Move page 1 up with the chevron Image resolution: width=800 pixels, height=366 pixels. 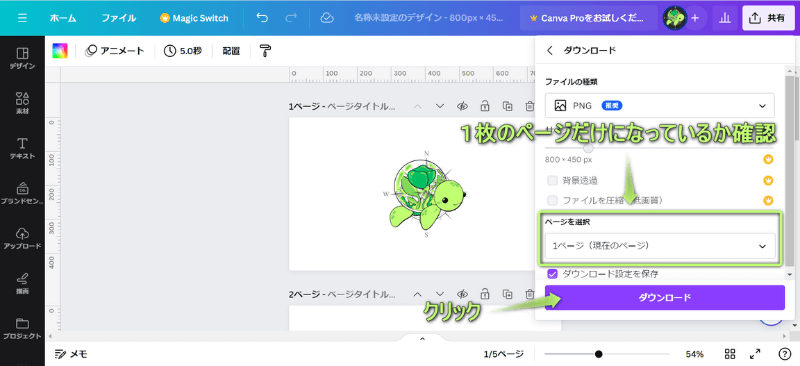pos(417,106)
